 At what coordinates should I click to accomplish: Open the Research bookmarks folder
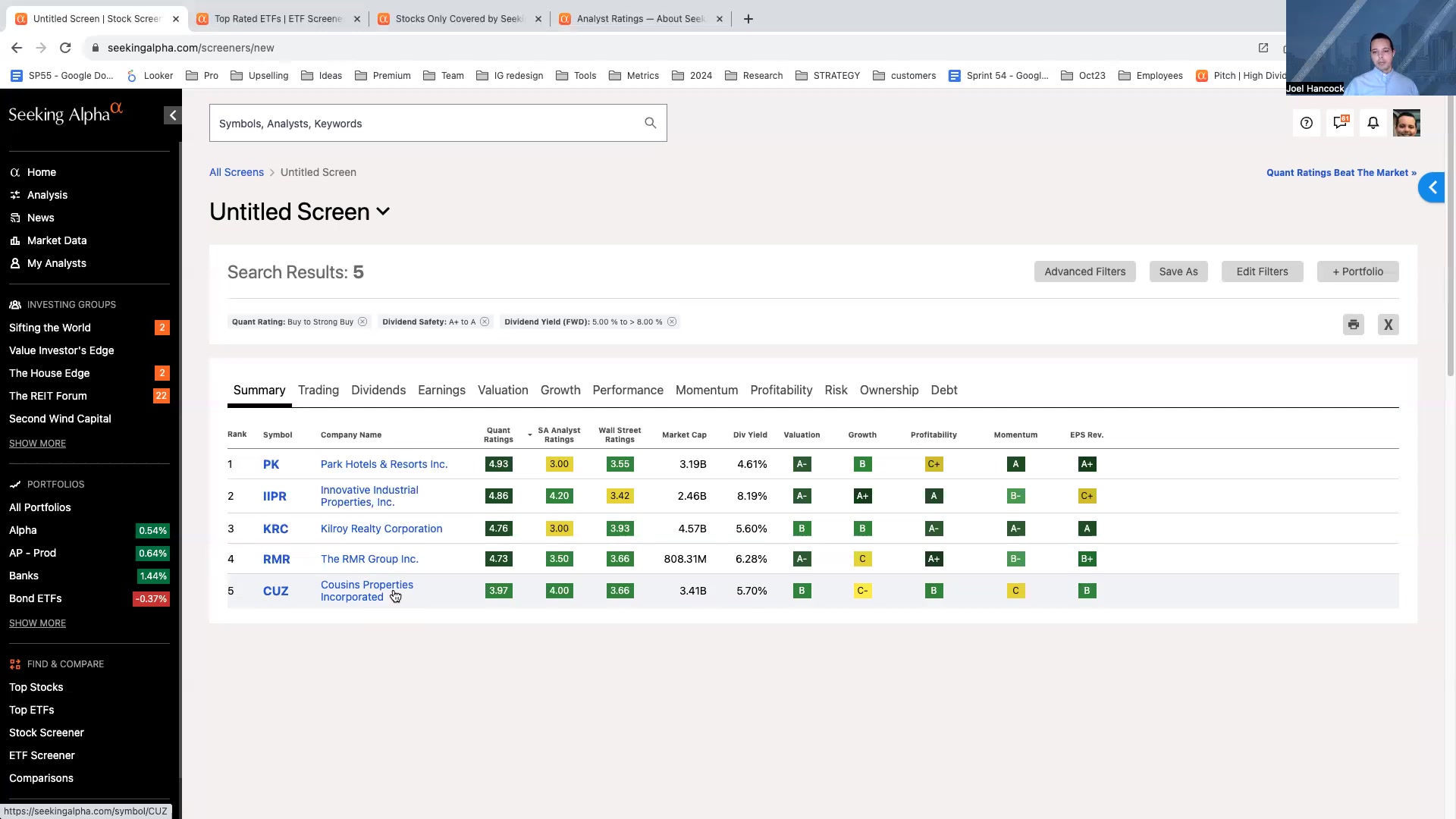754,76
